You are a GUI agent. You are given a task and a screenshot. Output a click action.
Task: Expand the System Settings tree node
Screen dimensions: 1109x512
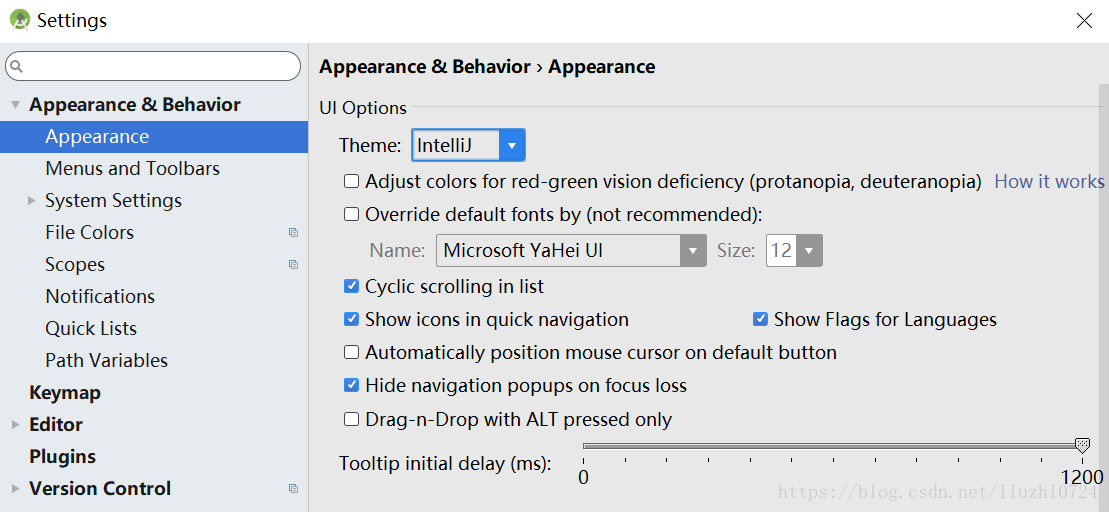[x=31, y=201]
